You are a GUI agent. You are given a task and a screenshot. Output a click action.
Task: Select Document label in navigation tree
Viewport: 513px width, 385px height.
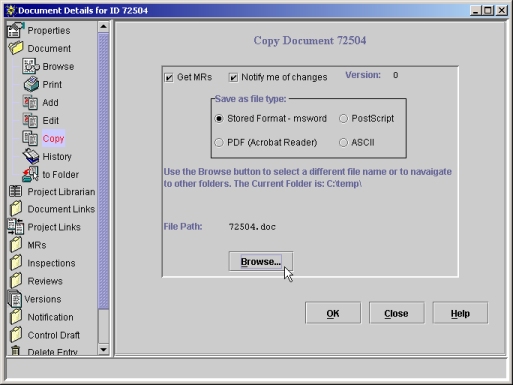pyautogui.click(x=49, y=48)
